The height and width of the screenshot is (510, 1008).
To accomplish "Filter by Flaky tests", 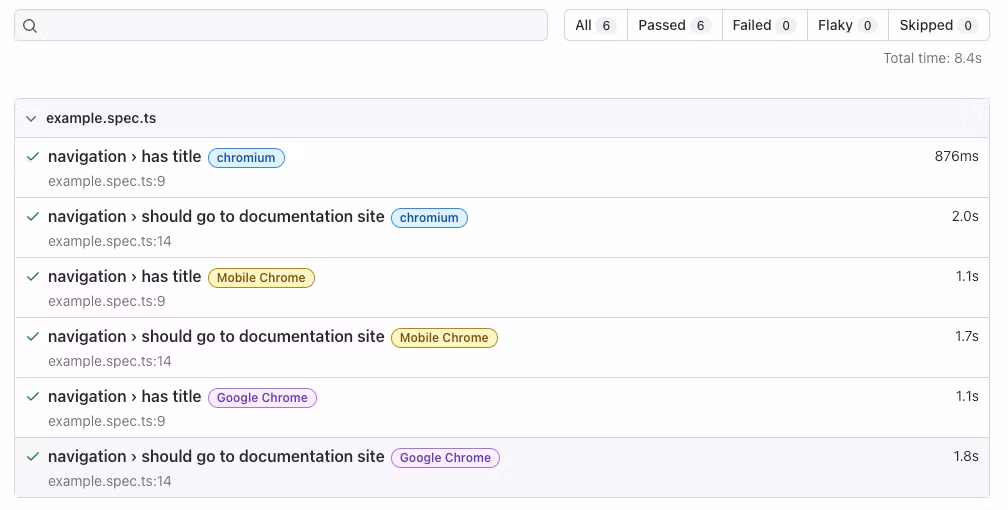I will [x=848, y=25].
